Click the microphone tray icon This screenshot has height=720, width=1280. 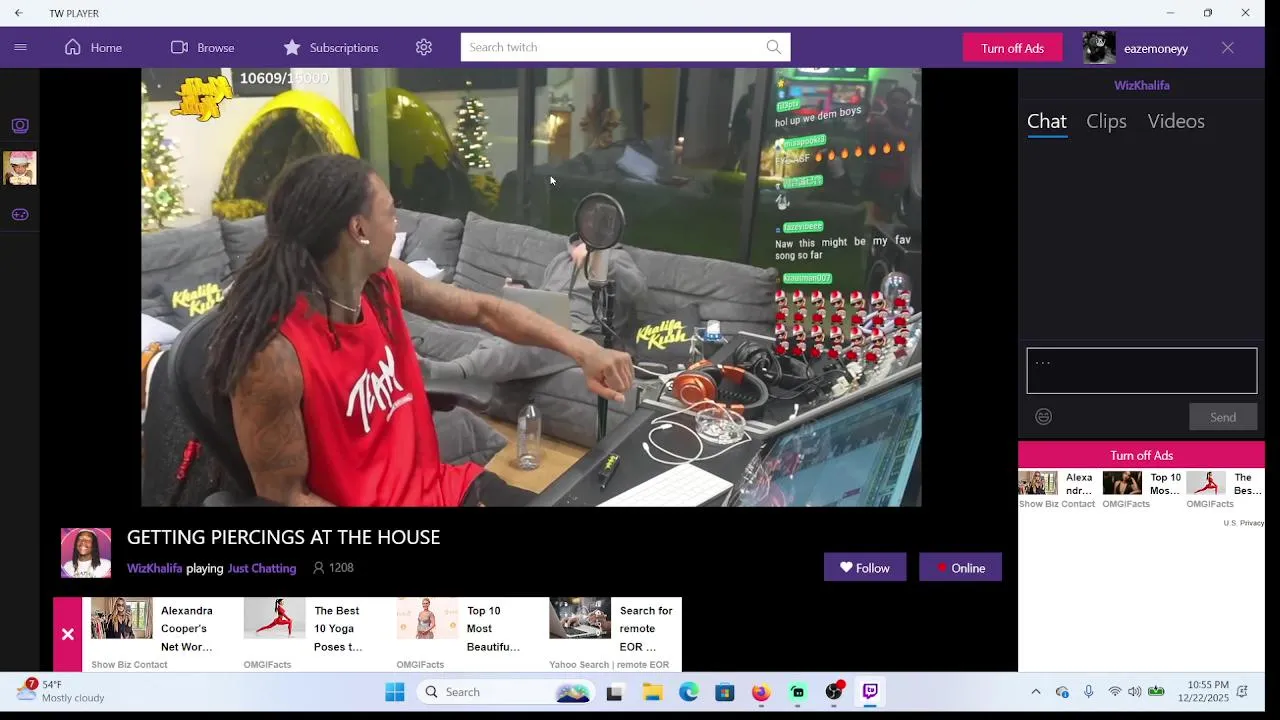[1088, 692]
